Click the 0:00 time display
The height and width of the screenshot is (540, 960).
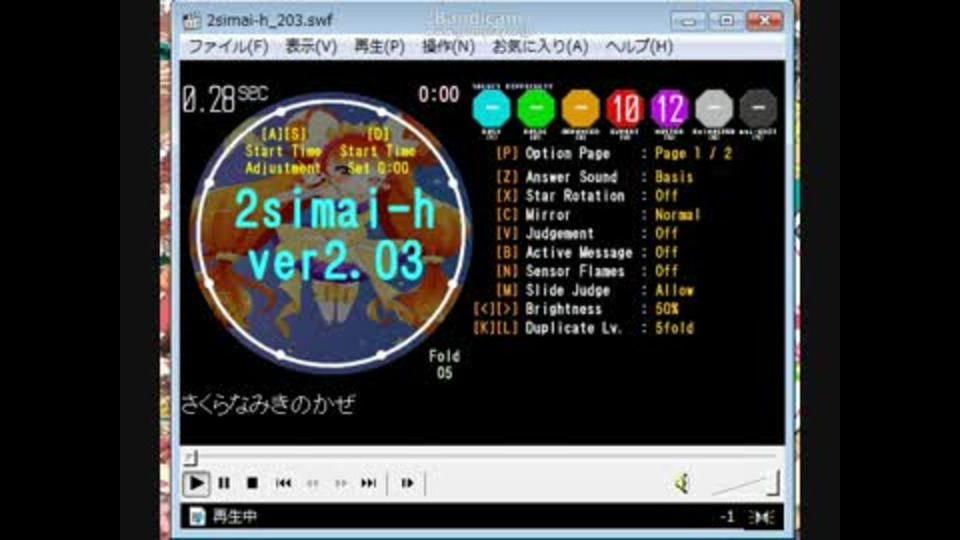[438, 94]
